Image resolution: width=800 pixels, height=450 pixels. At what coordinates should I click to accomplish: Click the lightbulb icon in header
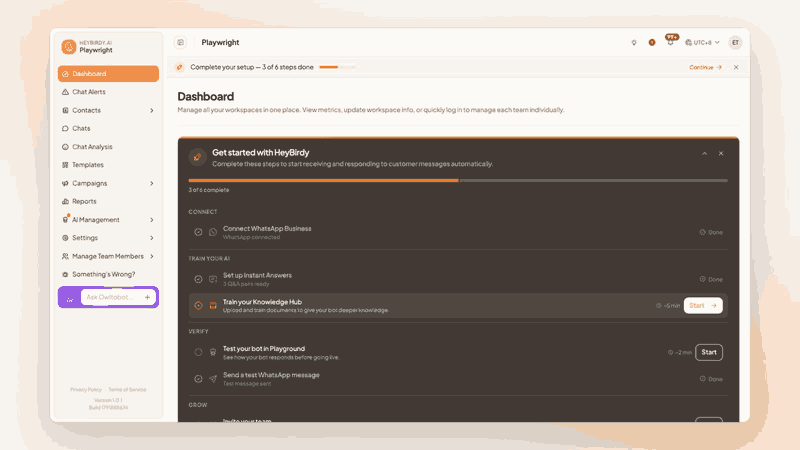634,42
